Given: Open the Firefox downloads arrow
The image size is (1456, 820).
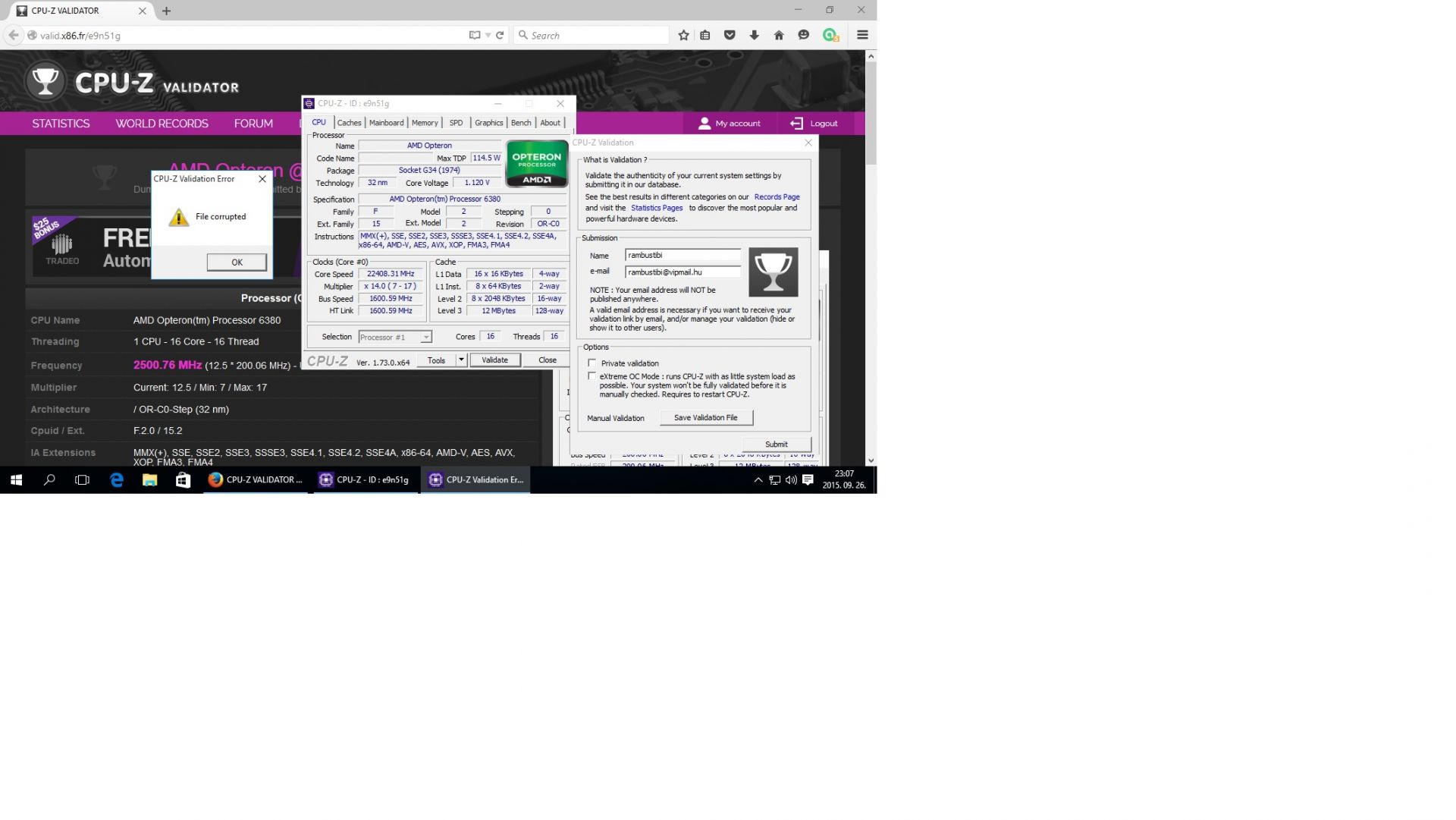Looking at the screenshot, I should click(754, 35).
